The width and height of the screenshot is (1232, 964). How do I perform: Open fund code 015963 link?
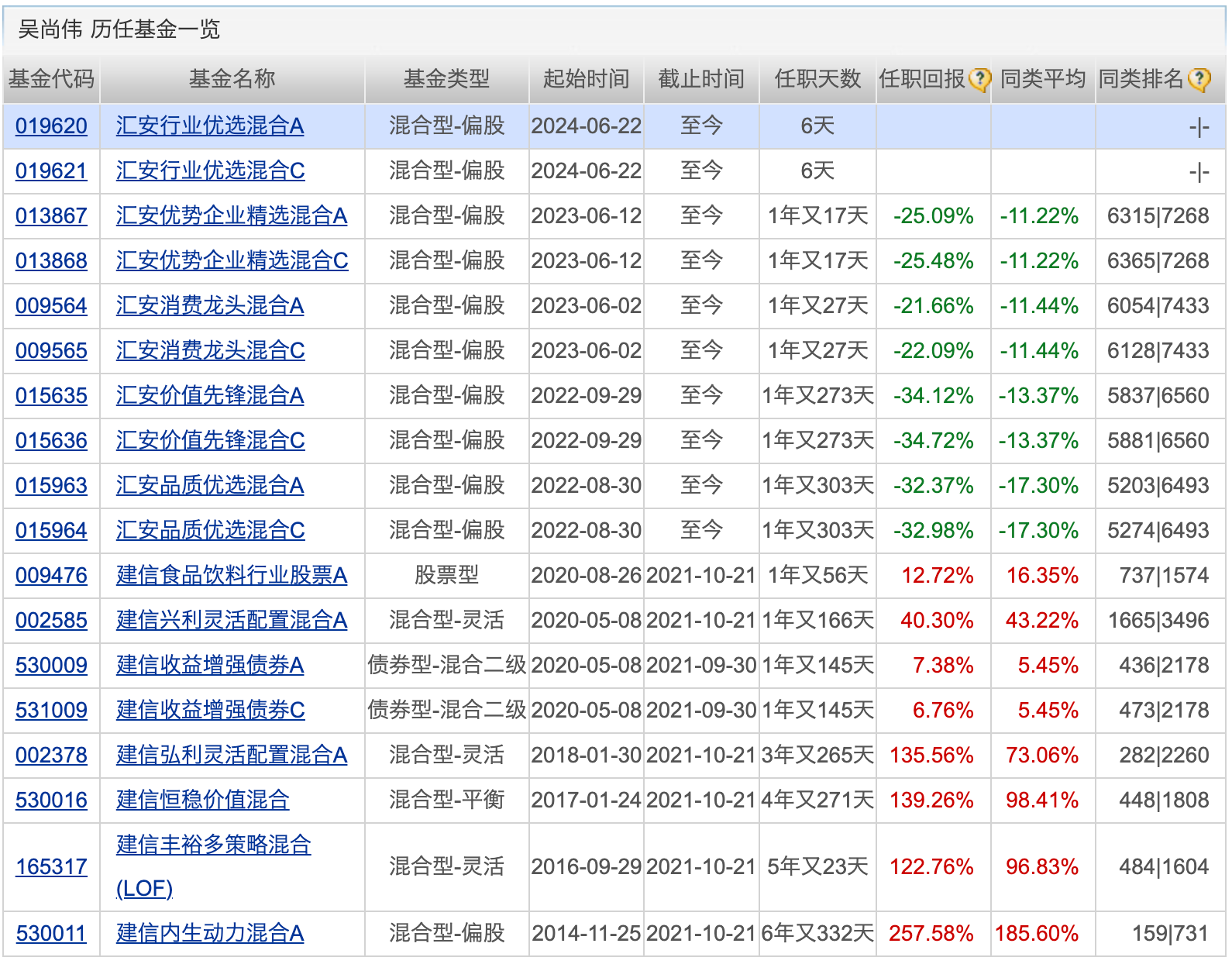pyautogui.click(x=51, y=485)
